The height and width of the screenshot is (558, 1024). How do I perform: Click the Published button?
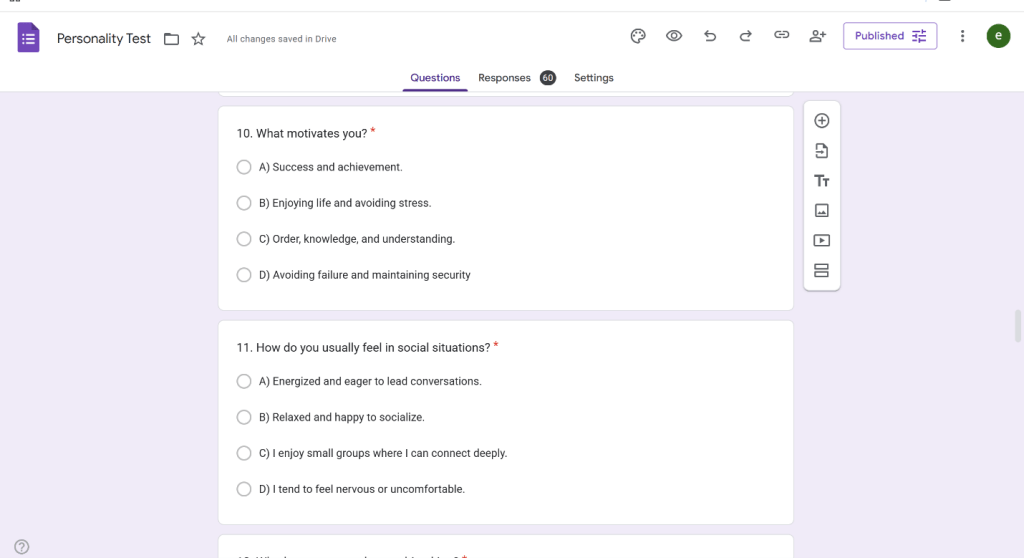(x=889, y=36)
